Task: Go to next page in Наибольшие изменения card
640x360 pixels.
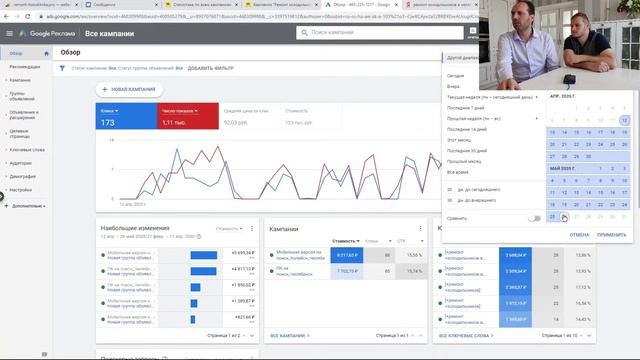Action: click(252, 336)
